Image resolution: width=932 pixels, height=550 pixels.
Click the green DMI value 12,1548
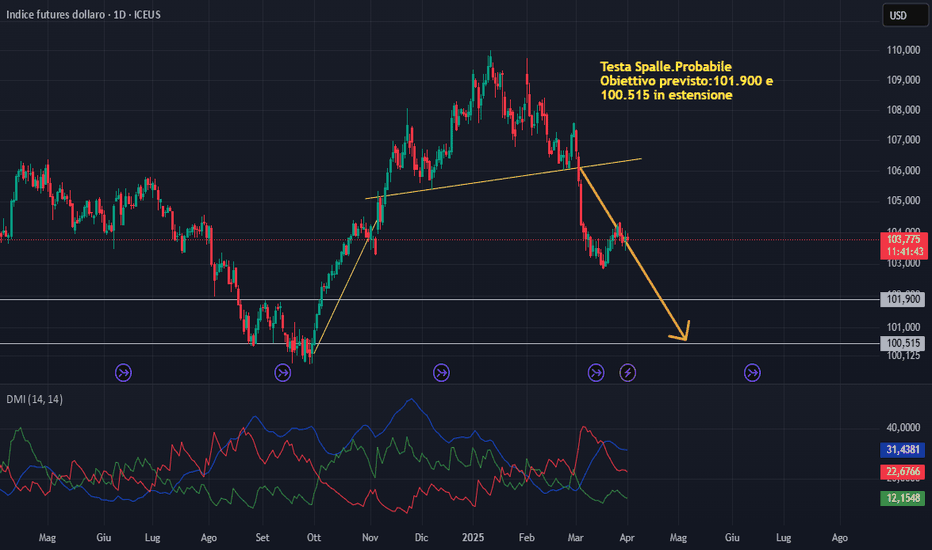[902, 498]
